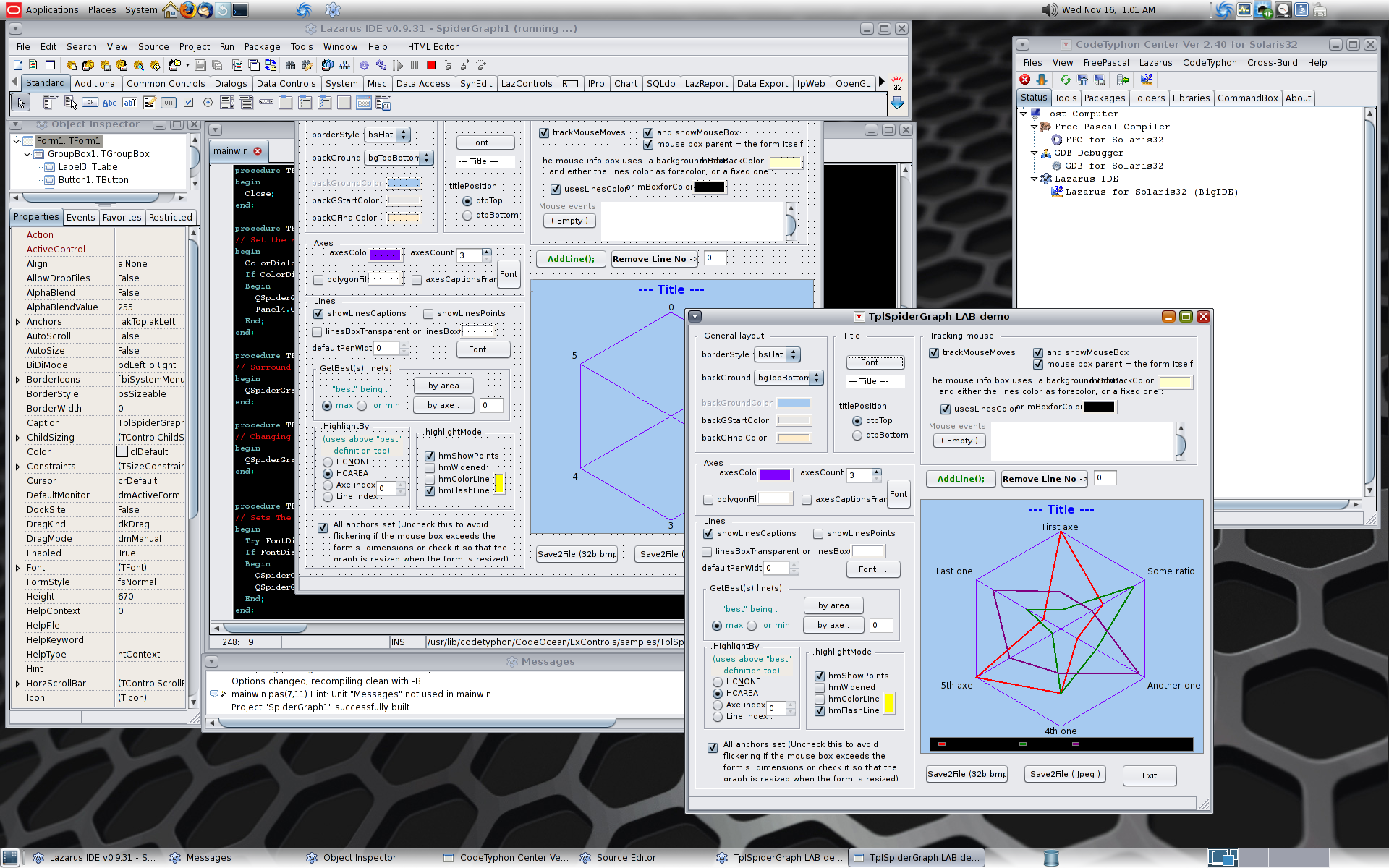Click the speaker volume icon in top panel
Screen dimensions: 1389x868
point(1050,9)
